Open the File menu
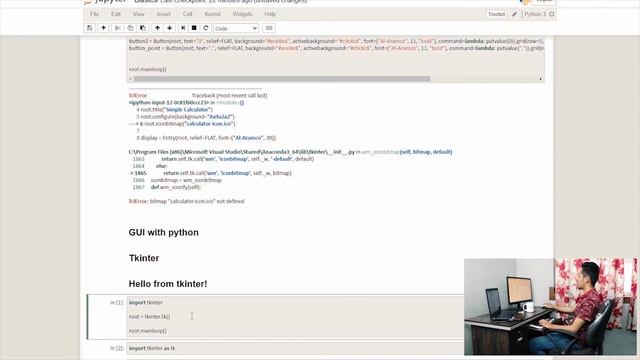Viewport: 640px width, 360px height. tap(94, 14)
